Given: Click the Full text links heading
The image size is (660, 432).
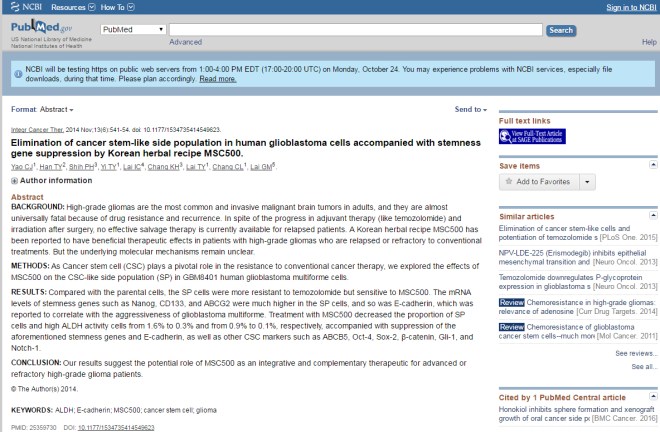Looking at the screenshot, I should coord(524,121).
